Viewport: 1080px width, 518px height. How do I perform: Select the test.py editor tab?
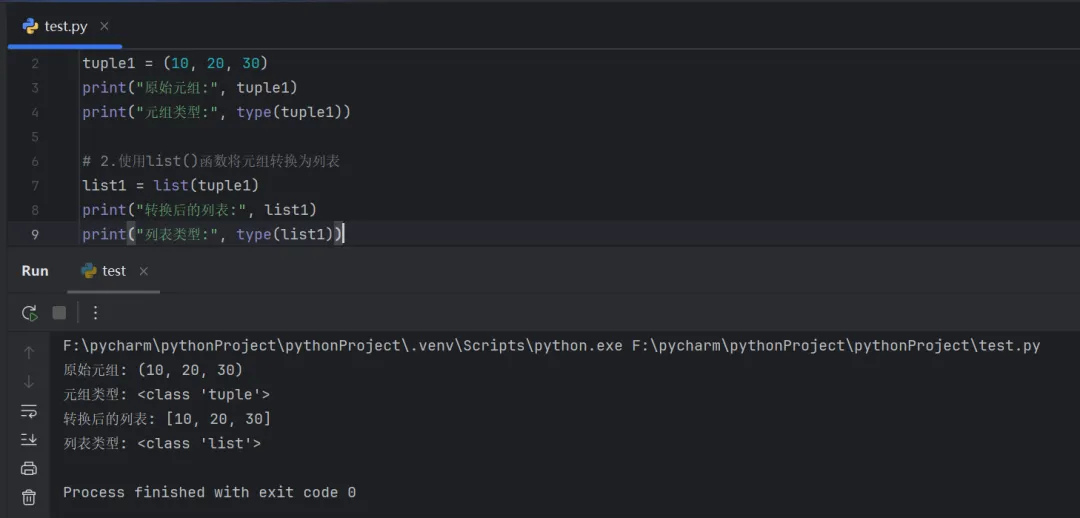65,26
